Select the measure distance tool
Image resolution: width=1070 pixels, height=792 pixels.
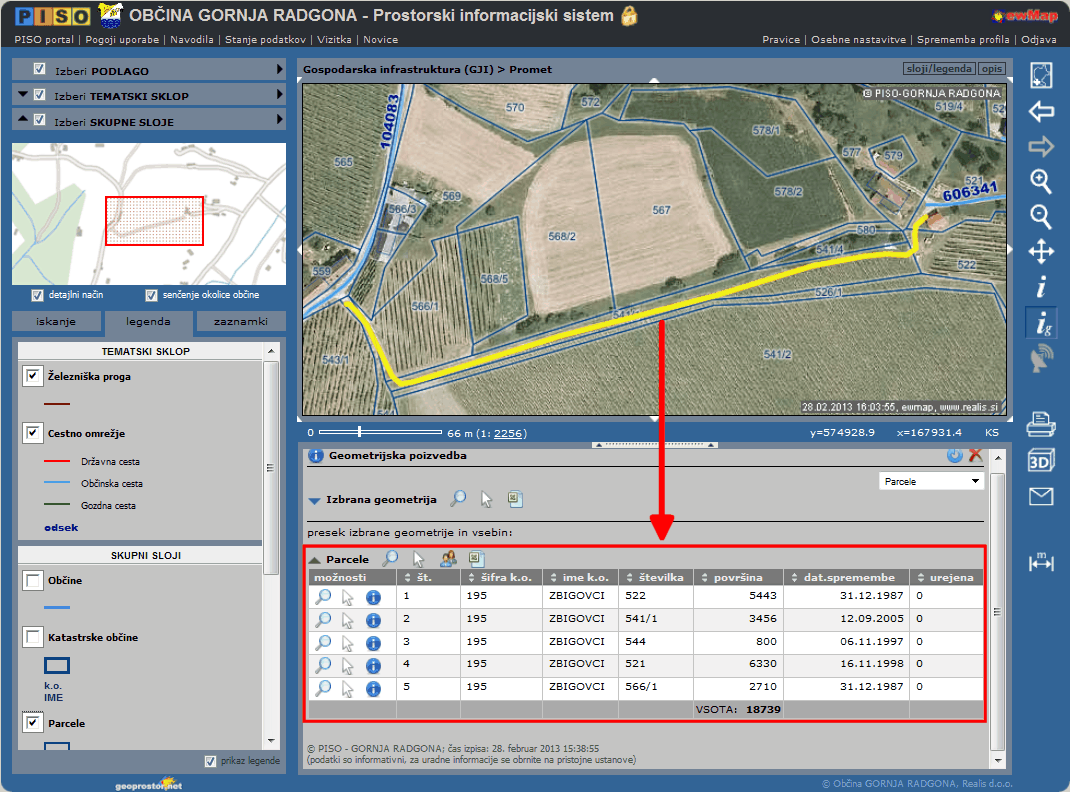(x=1041, y=564)
